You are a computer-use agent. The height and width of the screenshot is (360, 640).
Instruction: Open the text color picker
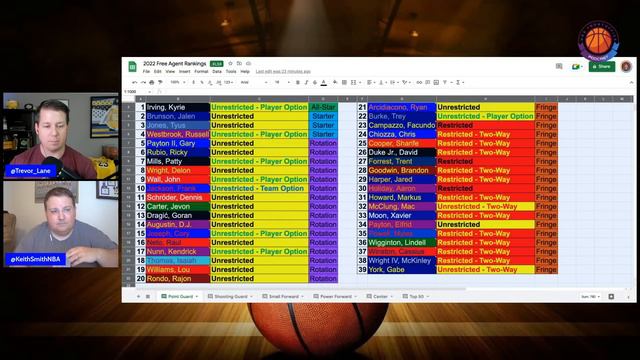324,82
